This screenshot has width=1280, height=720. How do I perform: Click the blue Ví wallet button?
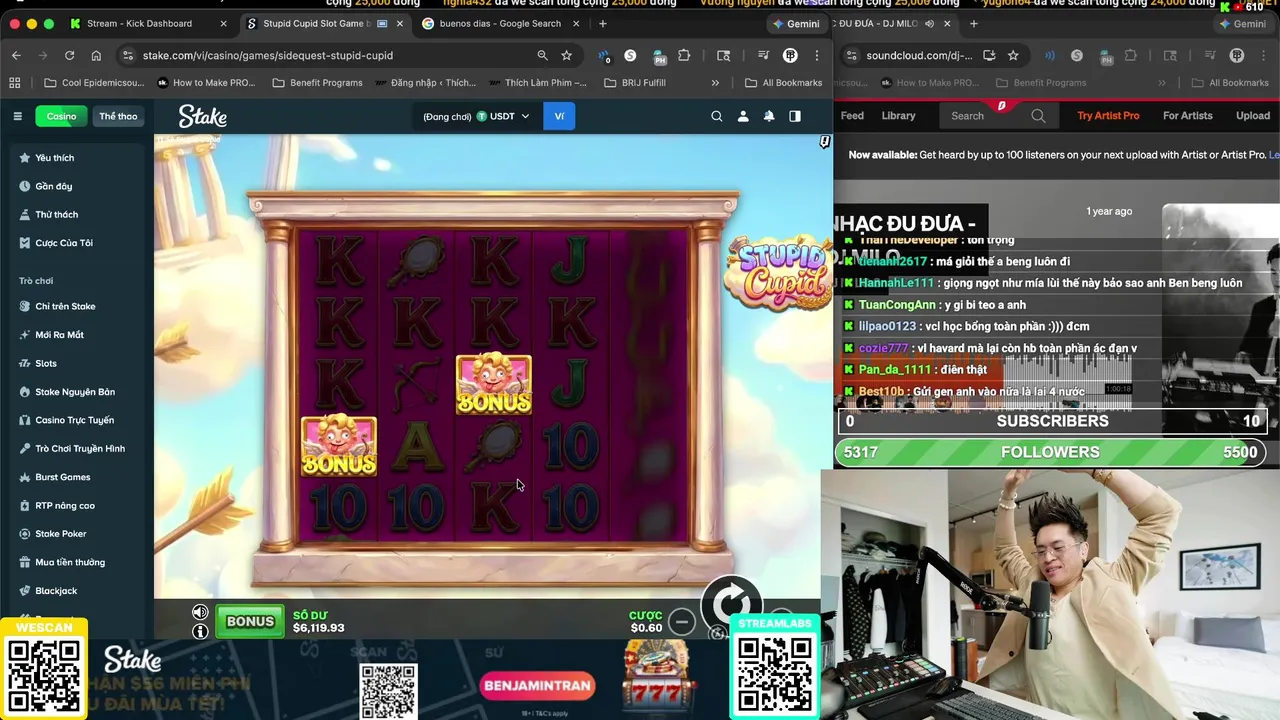click(x=559, y=116)
